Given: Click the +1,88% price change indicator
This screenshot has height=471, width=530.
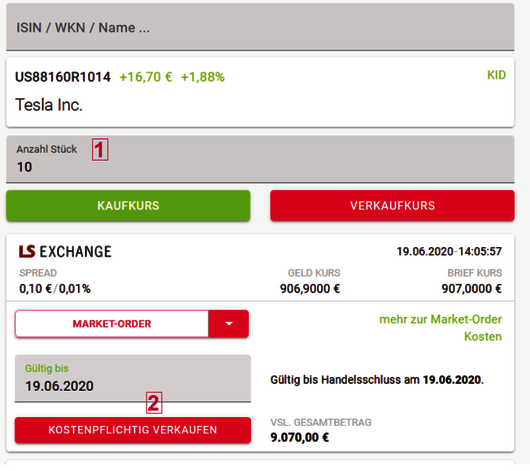Looking at the screenshot, I should [202, 77].
